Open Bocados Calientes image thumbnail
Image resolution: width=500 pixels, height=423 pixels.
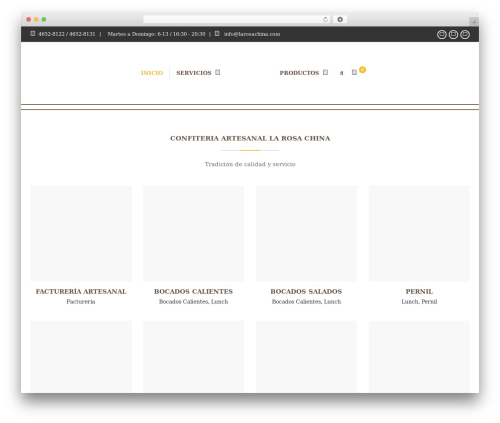pos(194,233)
